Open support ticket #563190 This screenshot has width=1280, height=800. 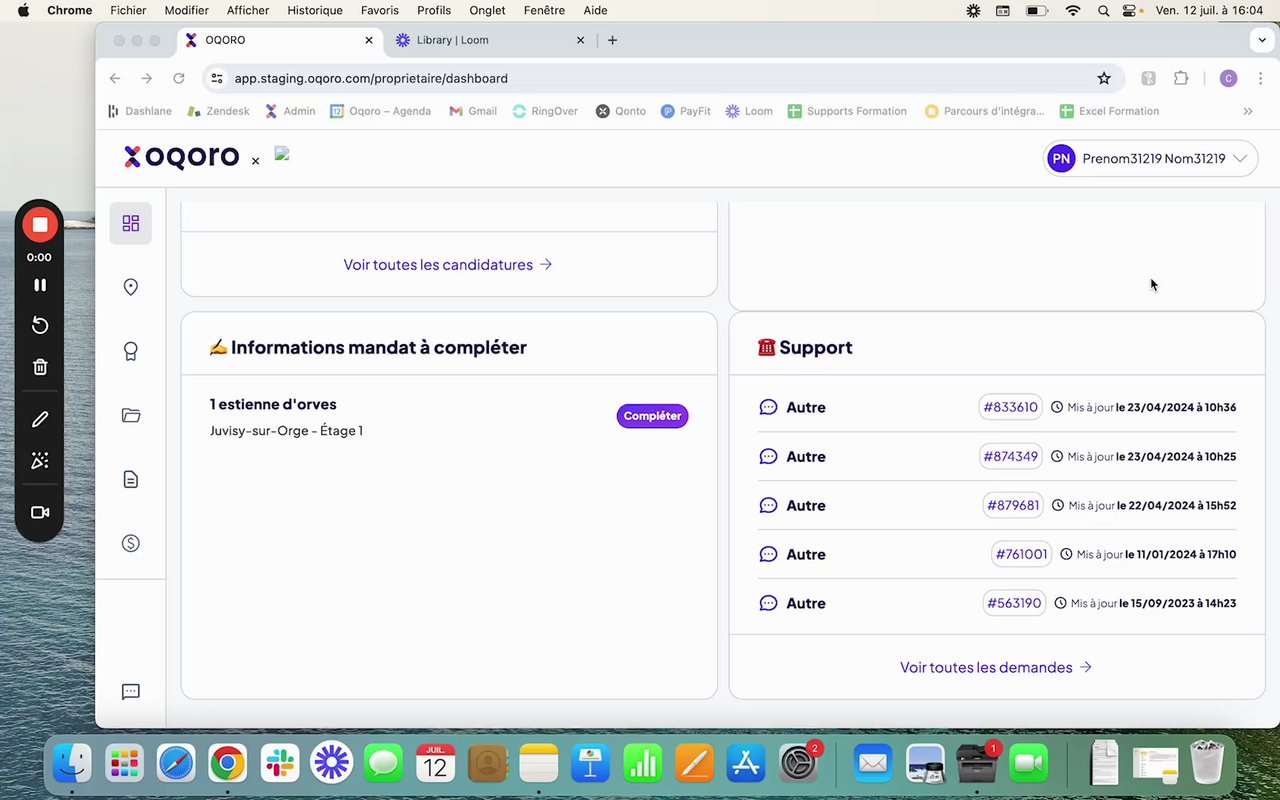pos(1014,603)
